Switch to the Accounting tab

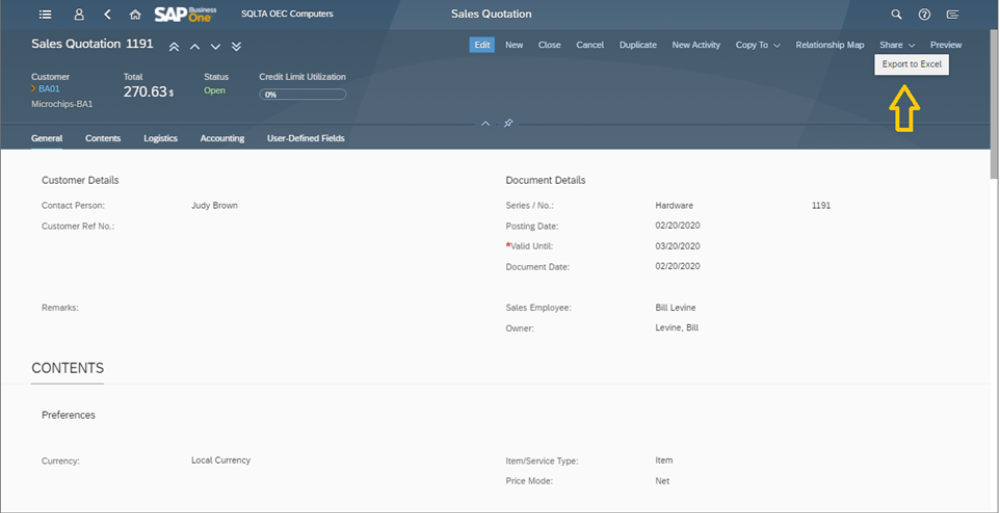pyautogui.click(x=222, y=138)
